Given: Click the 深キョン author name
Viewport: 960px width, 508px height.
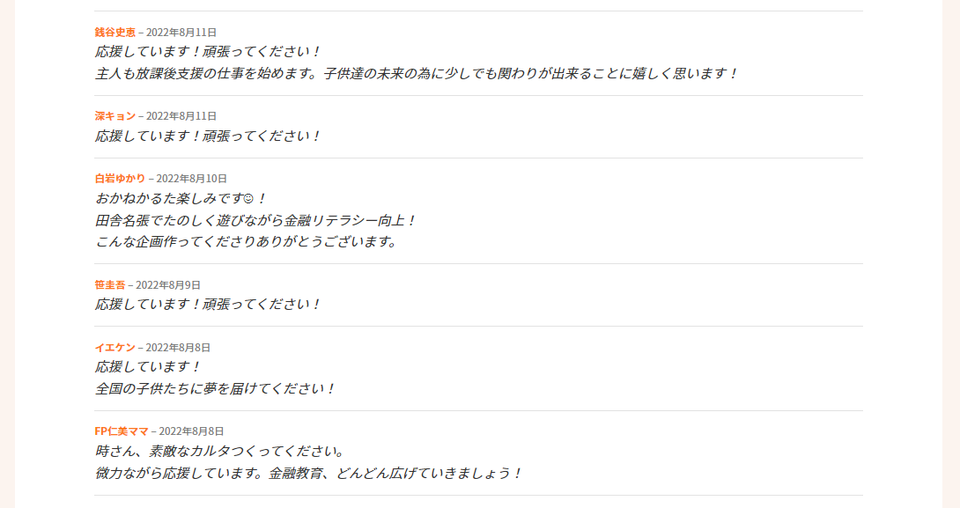Looking at the screenshot, I should (x=115, y=116).
